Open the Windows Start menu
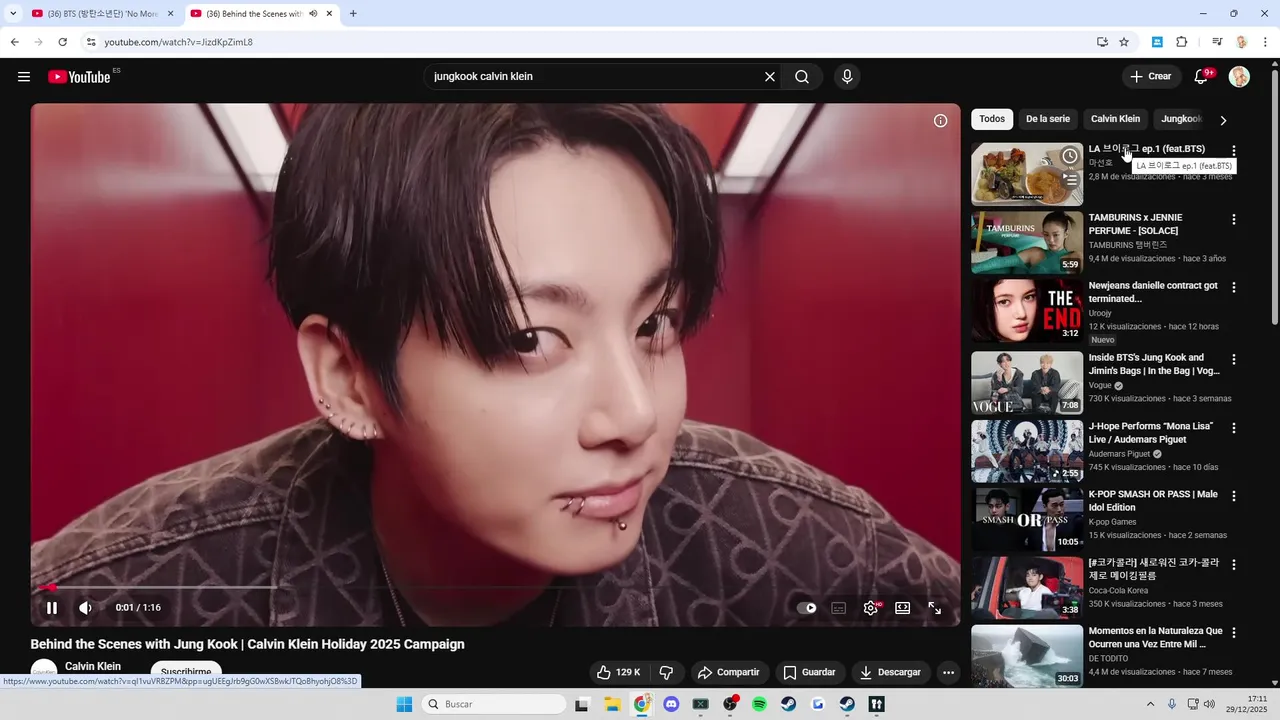Image resolution: width=1280 pixels, height=720 pixels. [x=404, y=705]
